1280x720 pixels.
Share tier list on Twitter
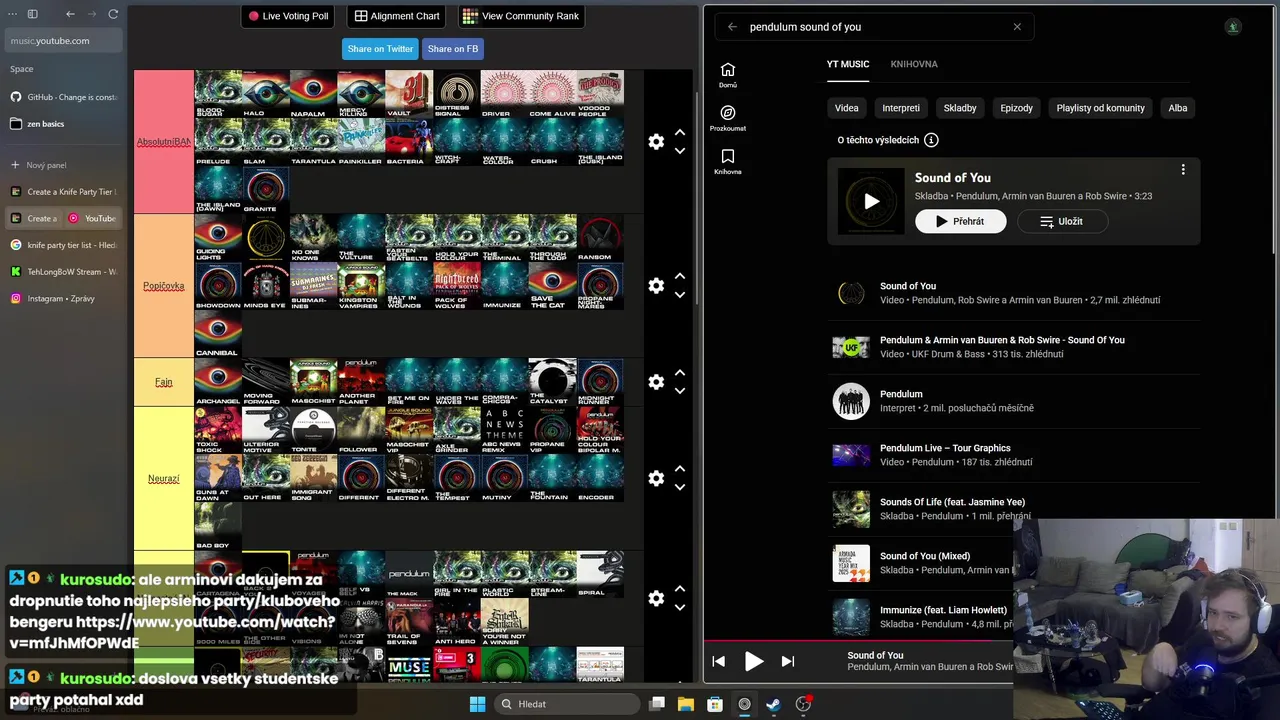tap(380, 49)
